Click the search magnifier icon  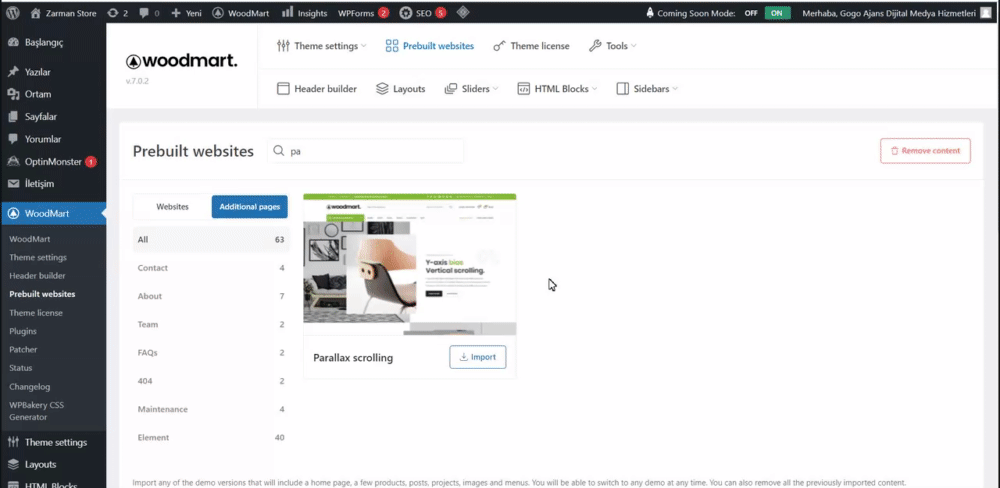click(x=279, y=151)
